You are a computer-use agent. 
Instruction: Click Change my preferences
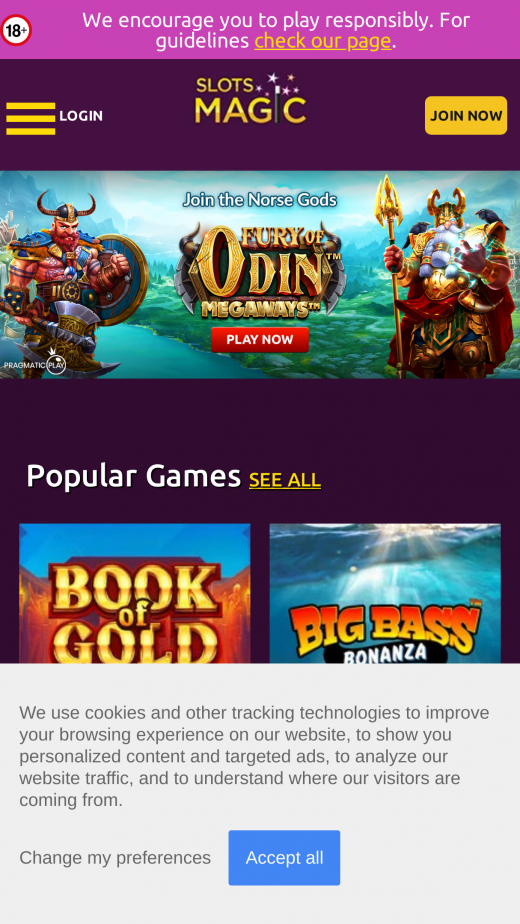pyautogui.click(x=115, y=857)
